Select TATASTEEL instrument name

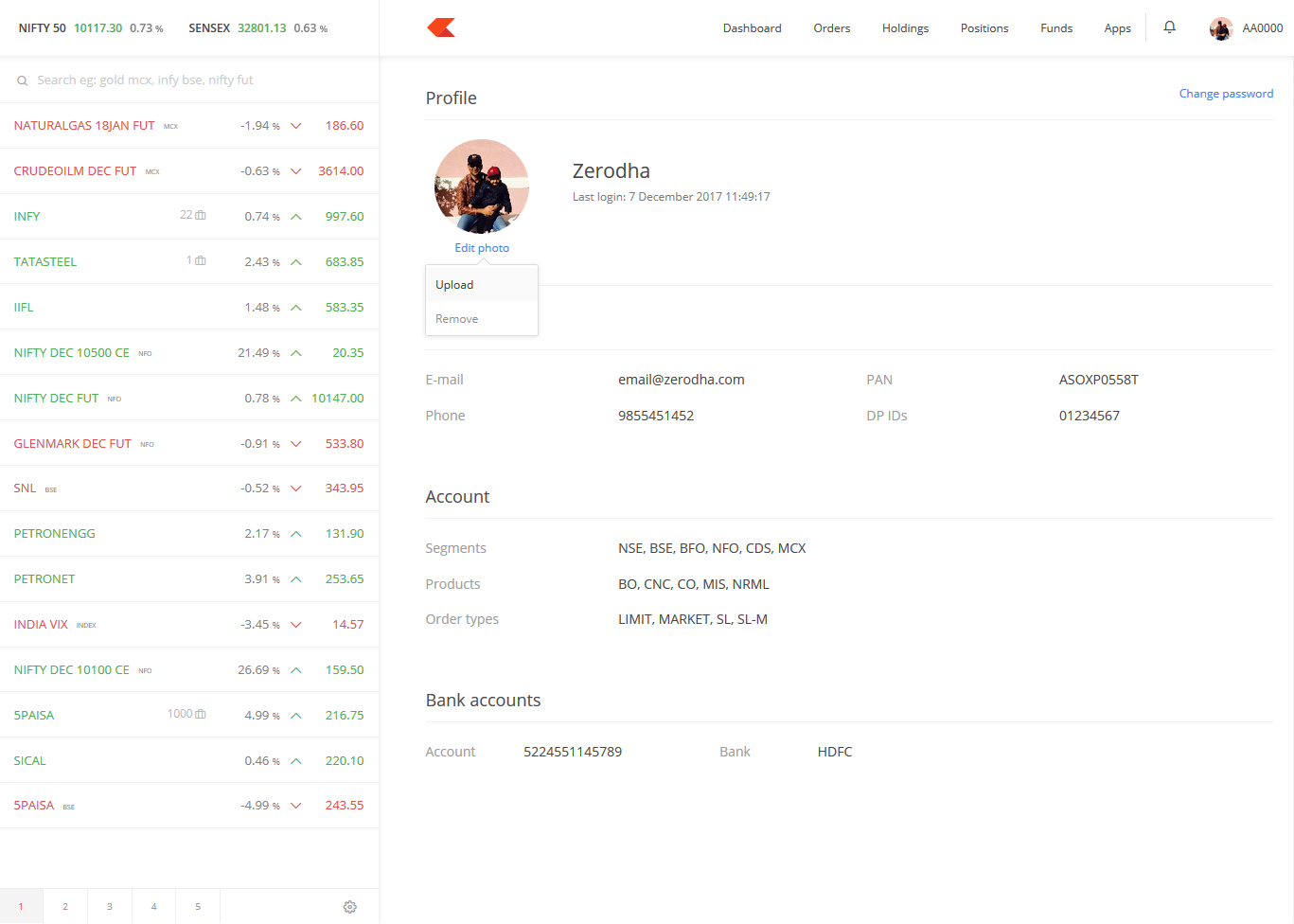tap(45, 262)
